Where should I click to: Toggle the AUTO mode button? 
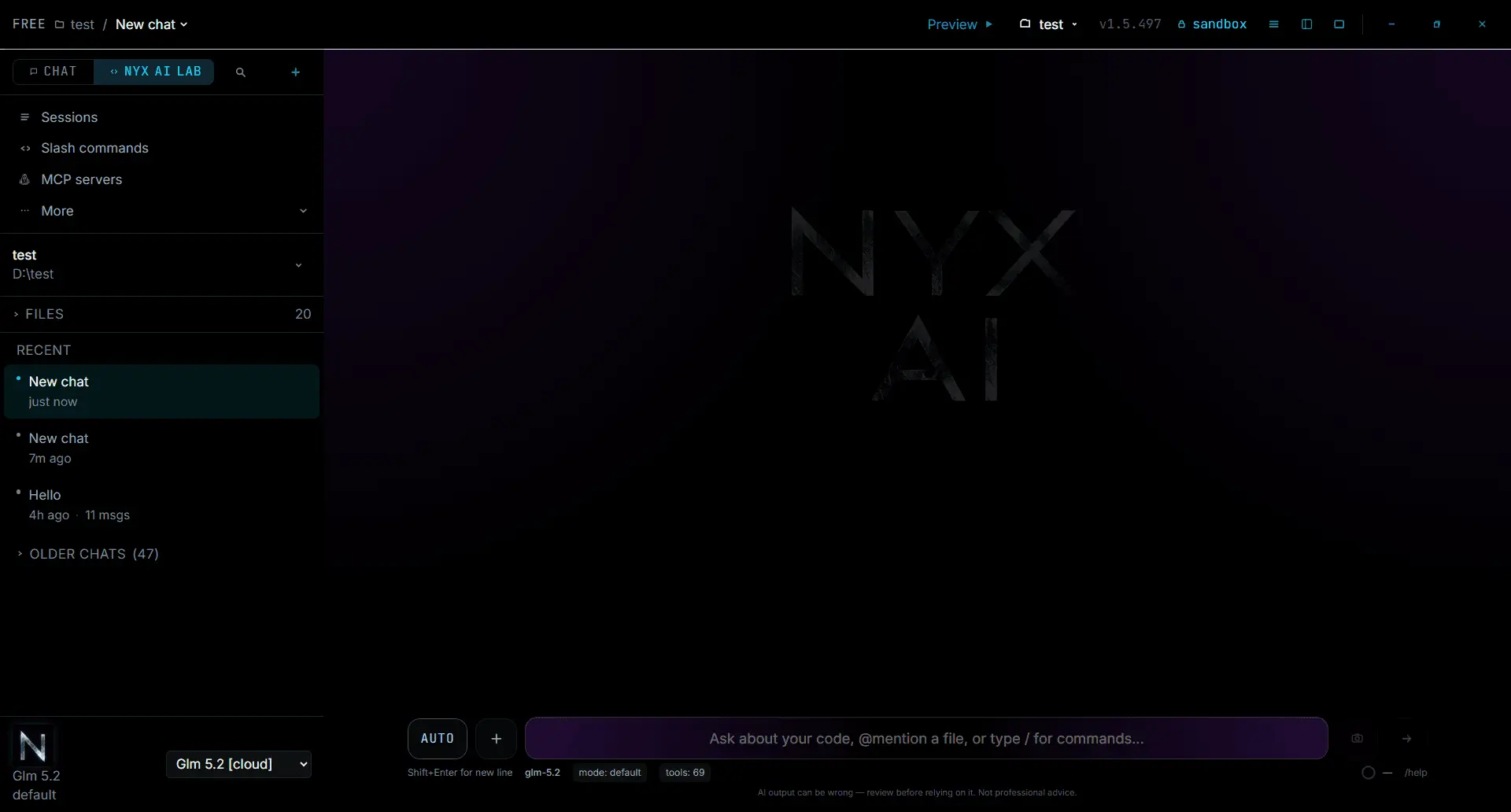coord(437,738)
